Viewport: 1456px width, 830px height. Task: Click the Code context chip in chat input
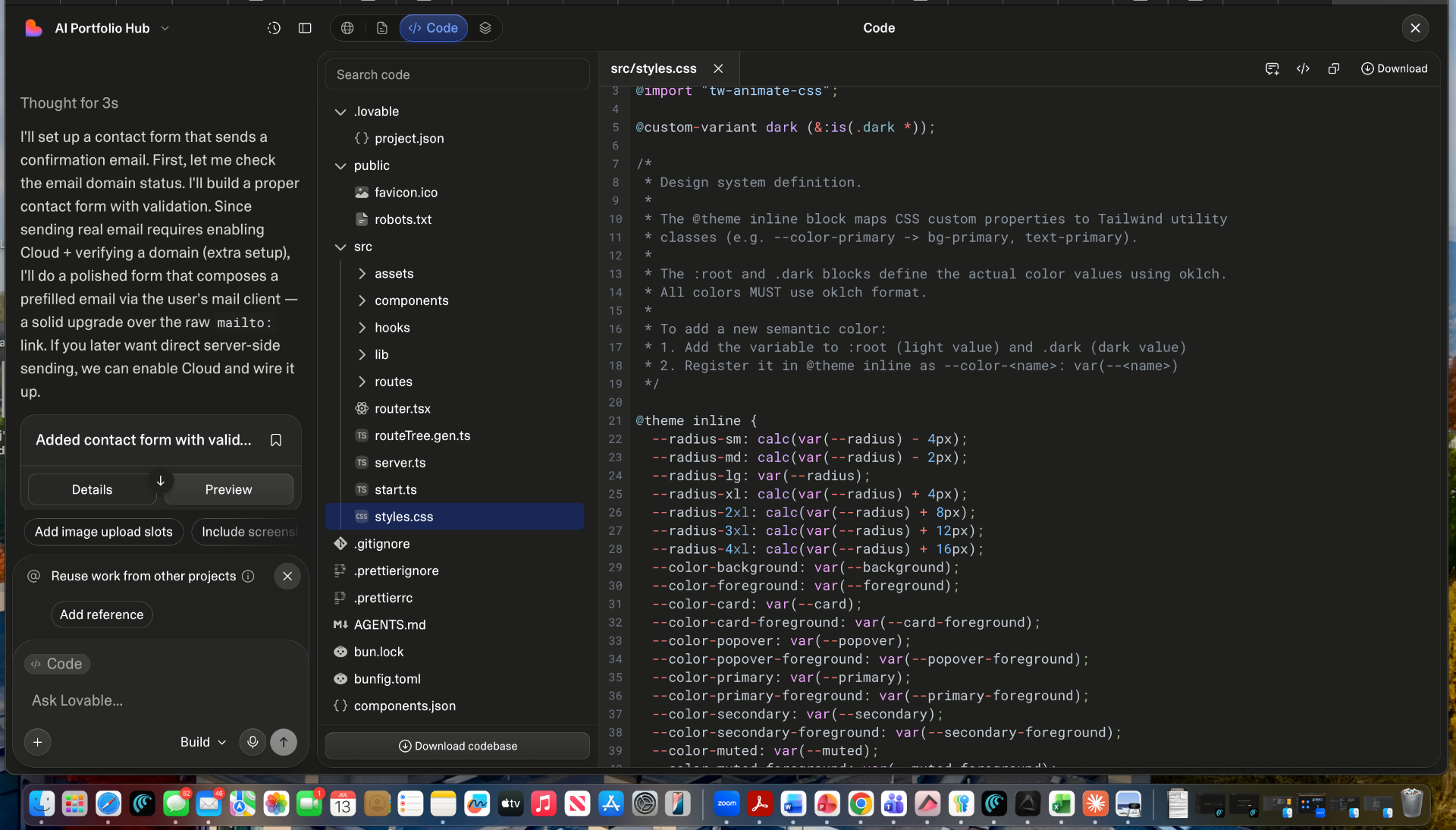(58, 664)
